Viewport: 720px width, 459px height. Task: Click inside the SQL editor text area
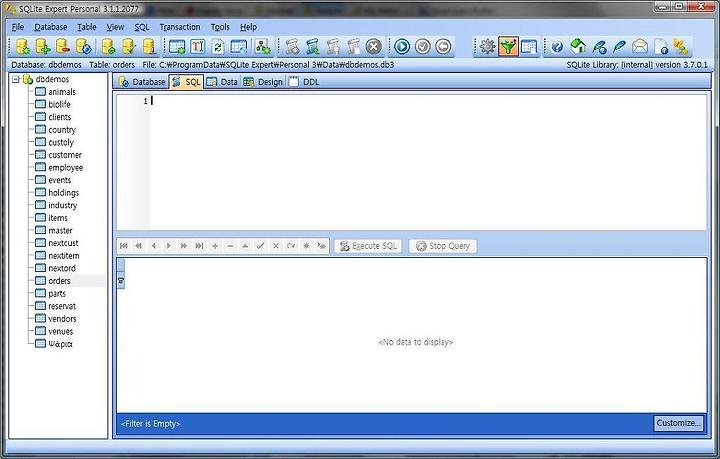428,162
